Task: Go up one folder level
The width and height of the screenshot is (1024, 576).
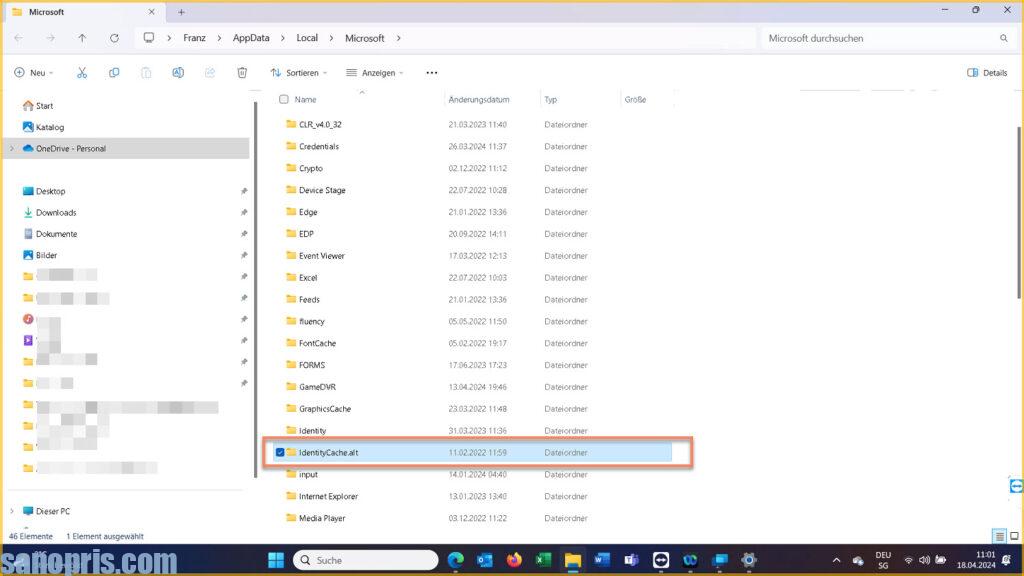Action: click(82, 38)
